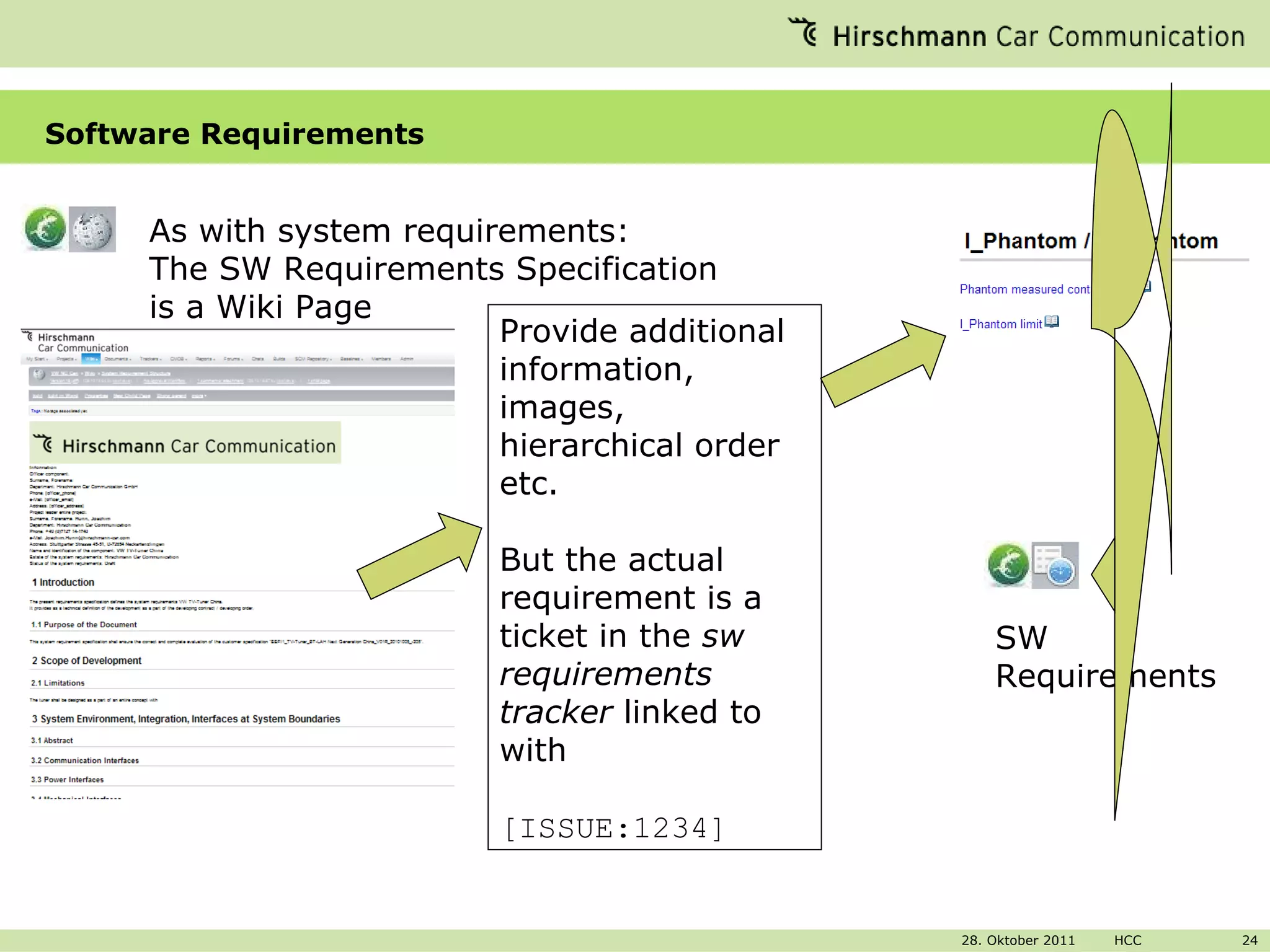Select the highlighted Wiki tab
Viewport: 1270px width, 952px height.
(91, 359)
